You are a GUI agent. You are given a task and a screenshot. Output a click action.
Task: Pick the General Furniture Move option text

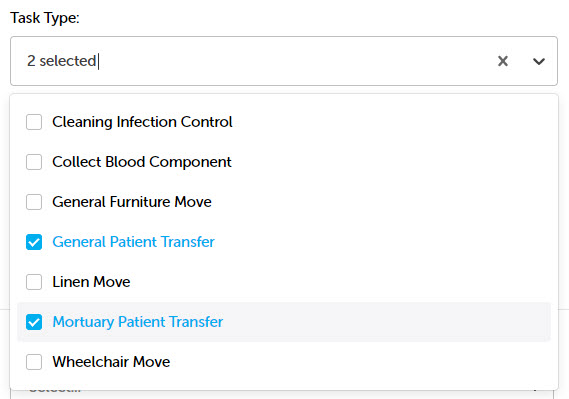132,202
